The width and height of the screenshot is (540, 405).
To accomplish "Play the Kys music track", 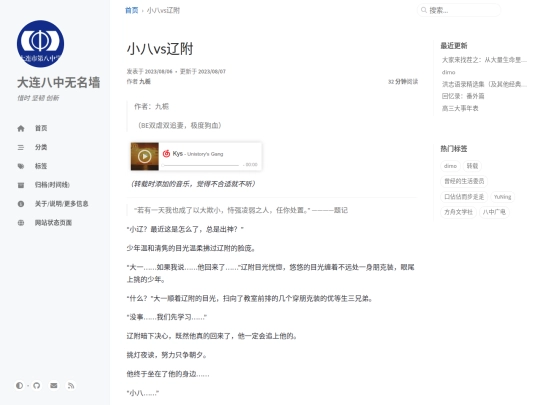I will [144, 156].
